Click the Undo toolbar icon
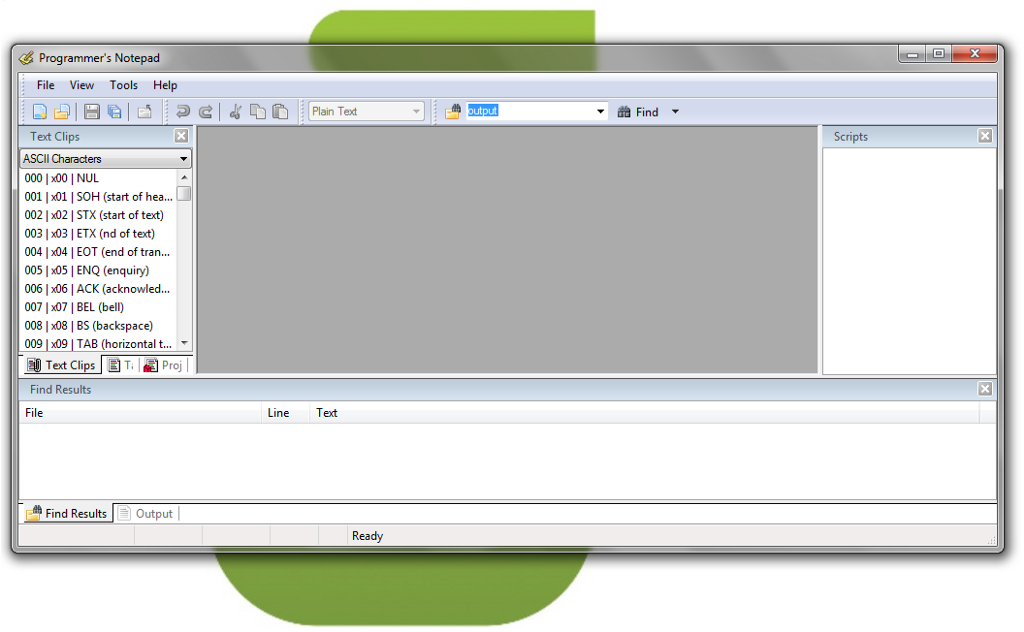Screen dimensions: 1024x632 tap(183, 112)
